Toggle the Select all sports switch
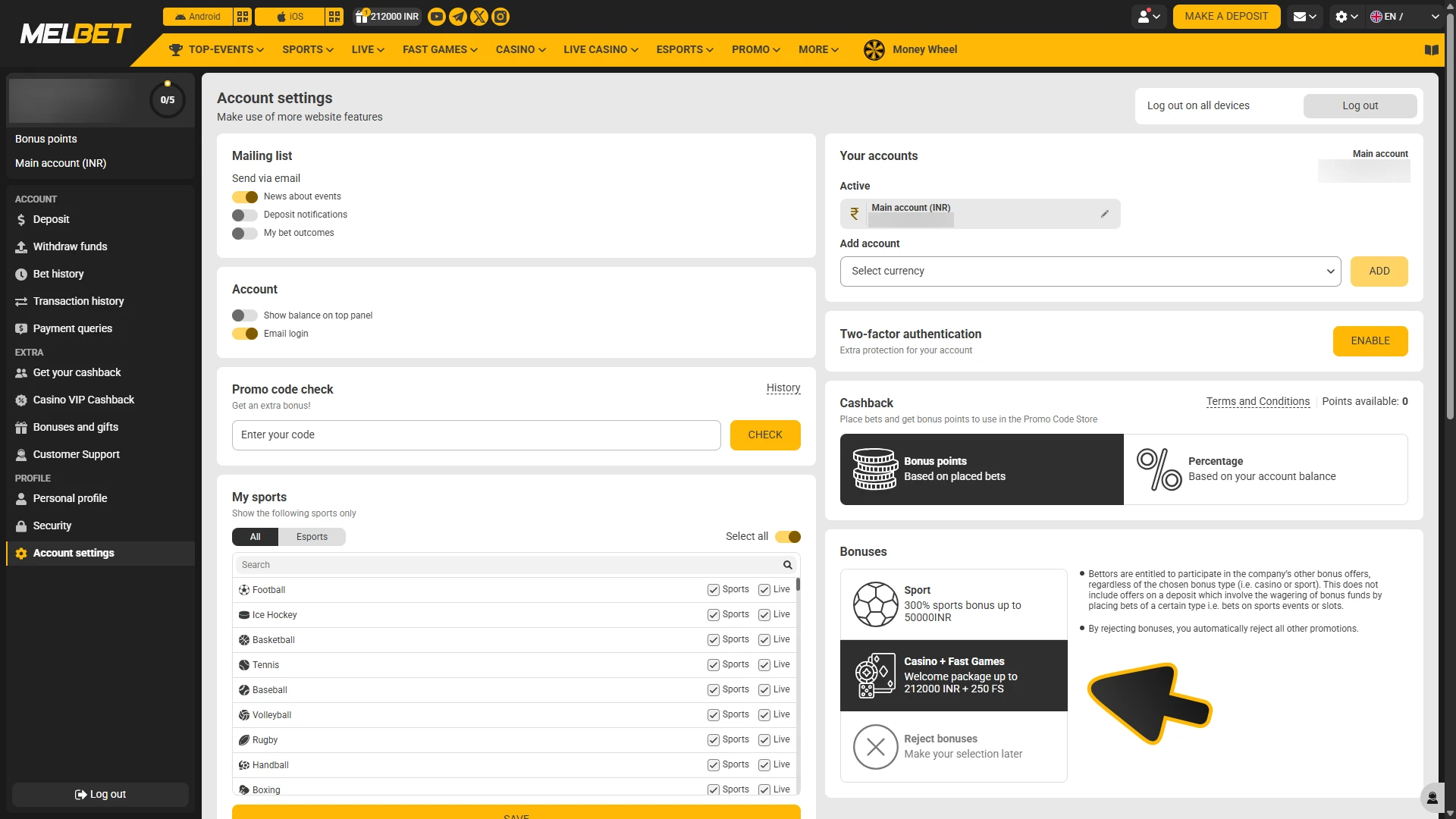1456x819 pixels. click(788, 537)
